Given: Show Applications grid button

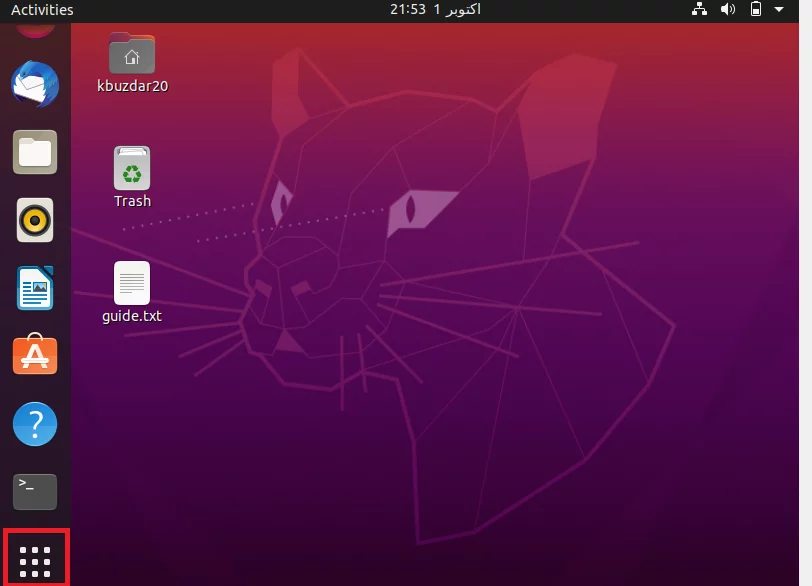Looking at the screenshot, I should point(35,561).
